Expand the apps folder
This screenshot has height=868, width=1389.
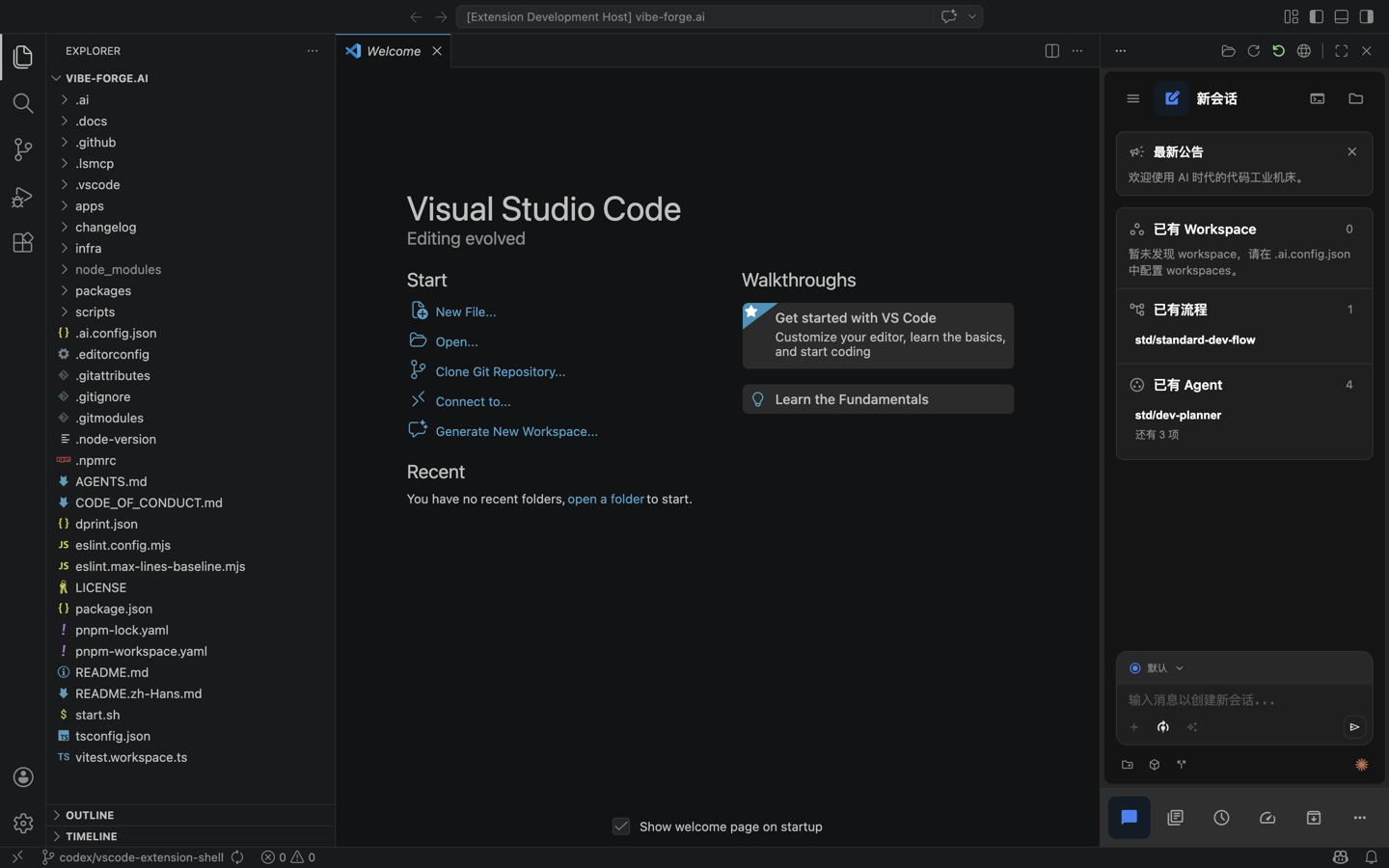tap(193, 206)
